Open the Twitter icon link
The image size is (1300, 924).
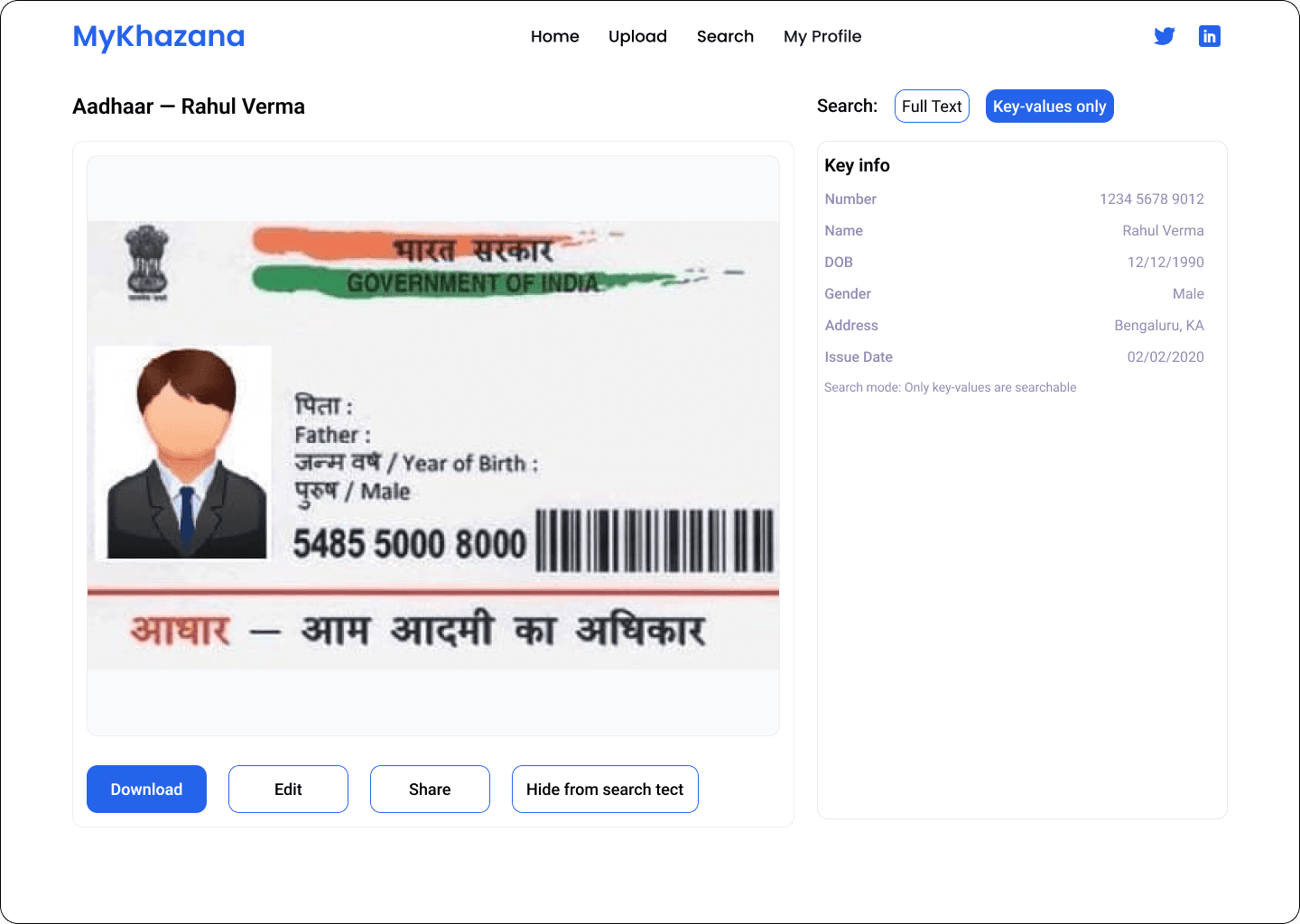[1165, 36]
